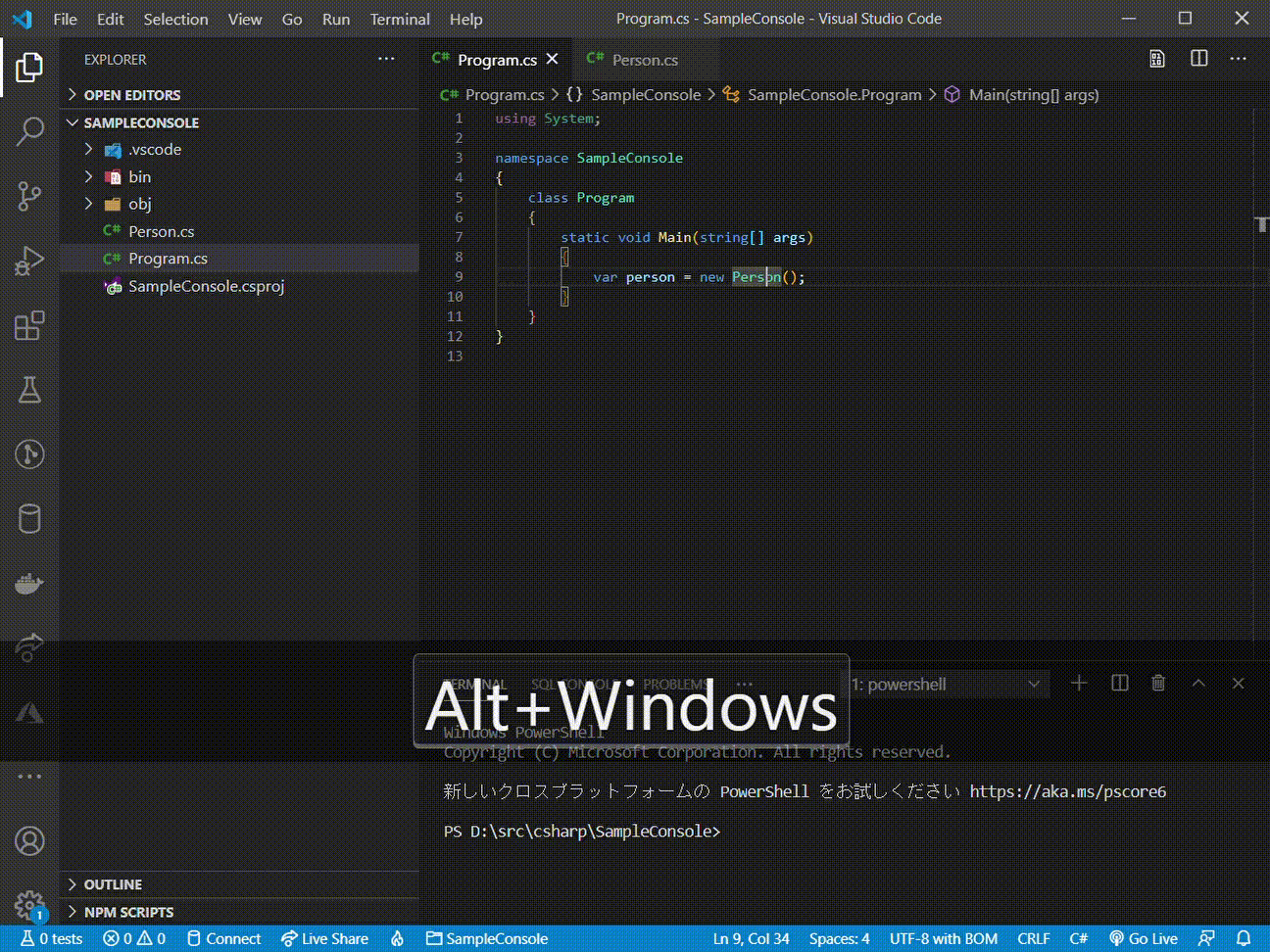The height and width of the screenshot is (952, 1270).
Task: Click Connect in status bar
Action: (x=224, y=938)
